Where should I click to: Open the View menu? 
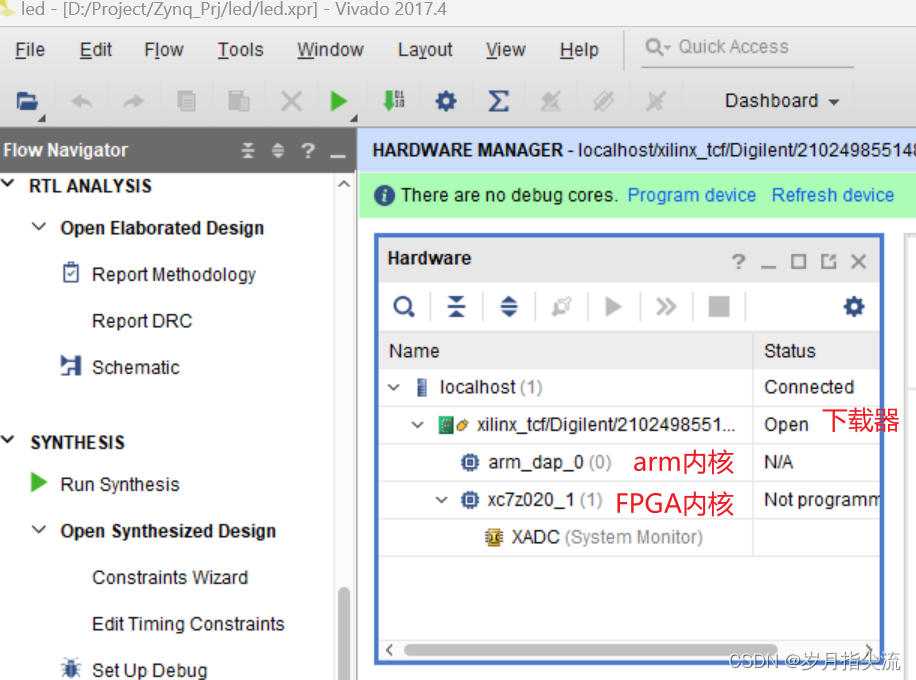point(505,50)
